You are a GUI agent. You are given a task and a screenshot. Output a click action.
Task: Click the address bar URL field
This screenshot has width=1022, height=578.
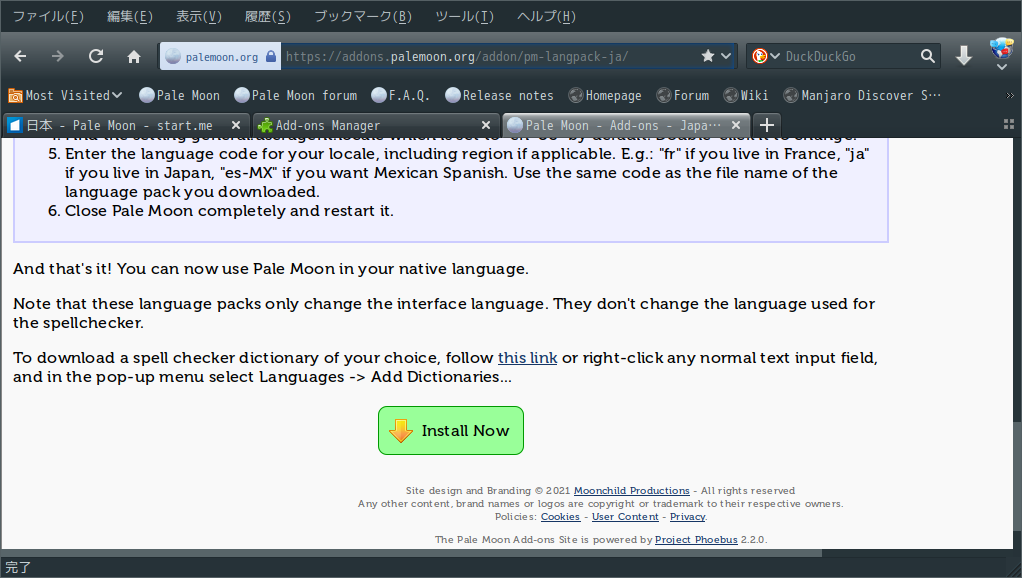tap(489, 57)
